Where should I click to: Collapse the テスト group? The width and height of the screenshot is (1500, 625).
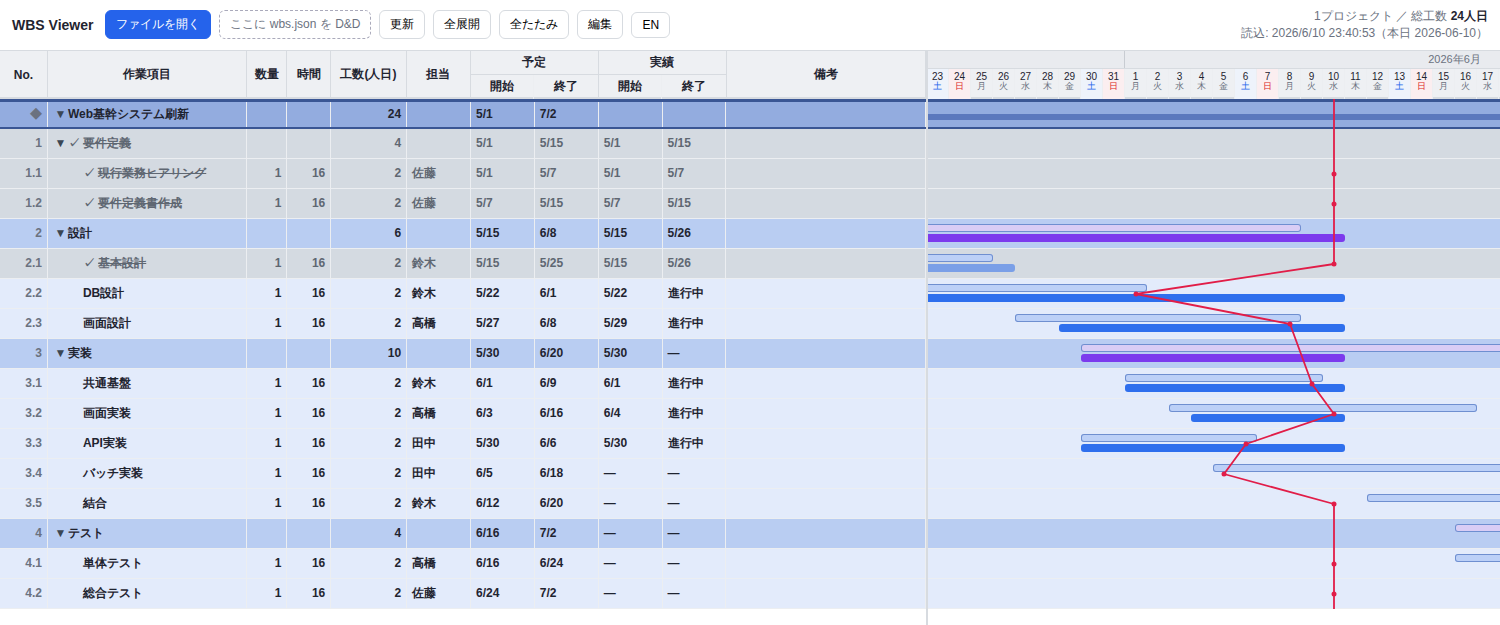coord(60,534)
